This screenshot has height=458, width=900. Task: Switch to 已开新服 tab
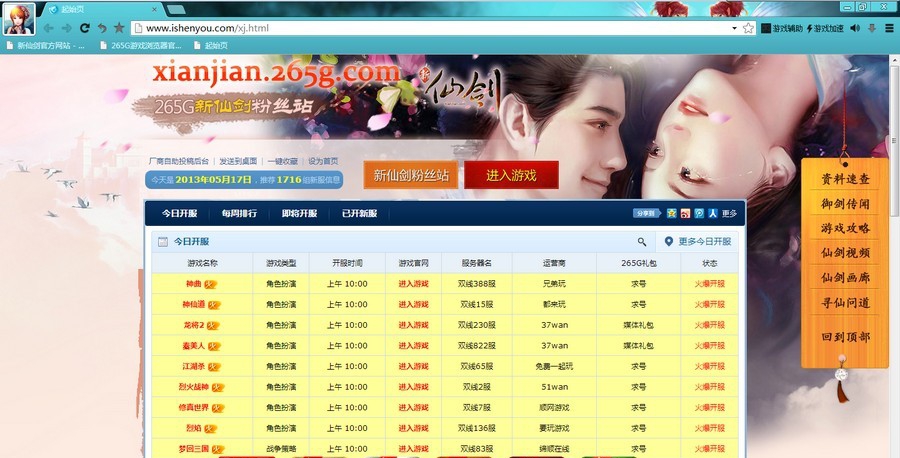(x=360, y=213)
